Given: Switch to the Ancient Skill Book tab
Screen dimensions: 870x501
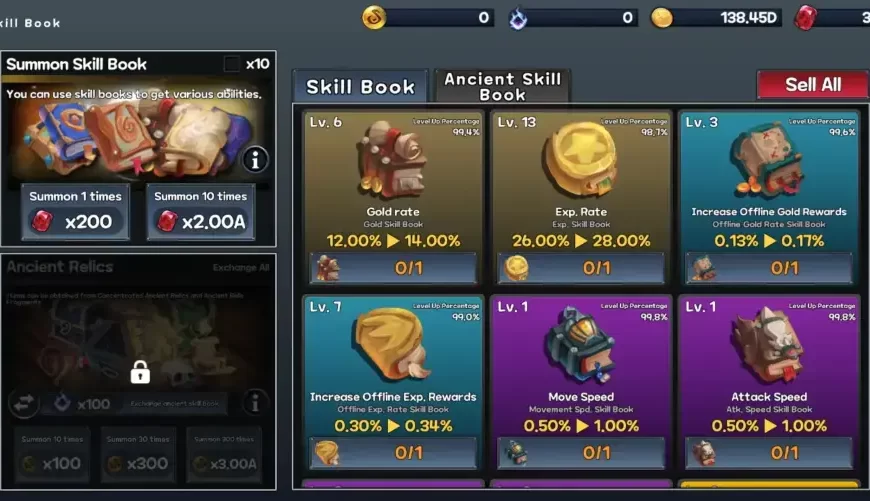Looking at the screenshot, I should coord(502,87).
